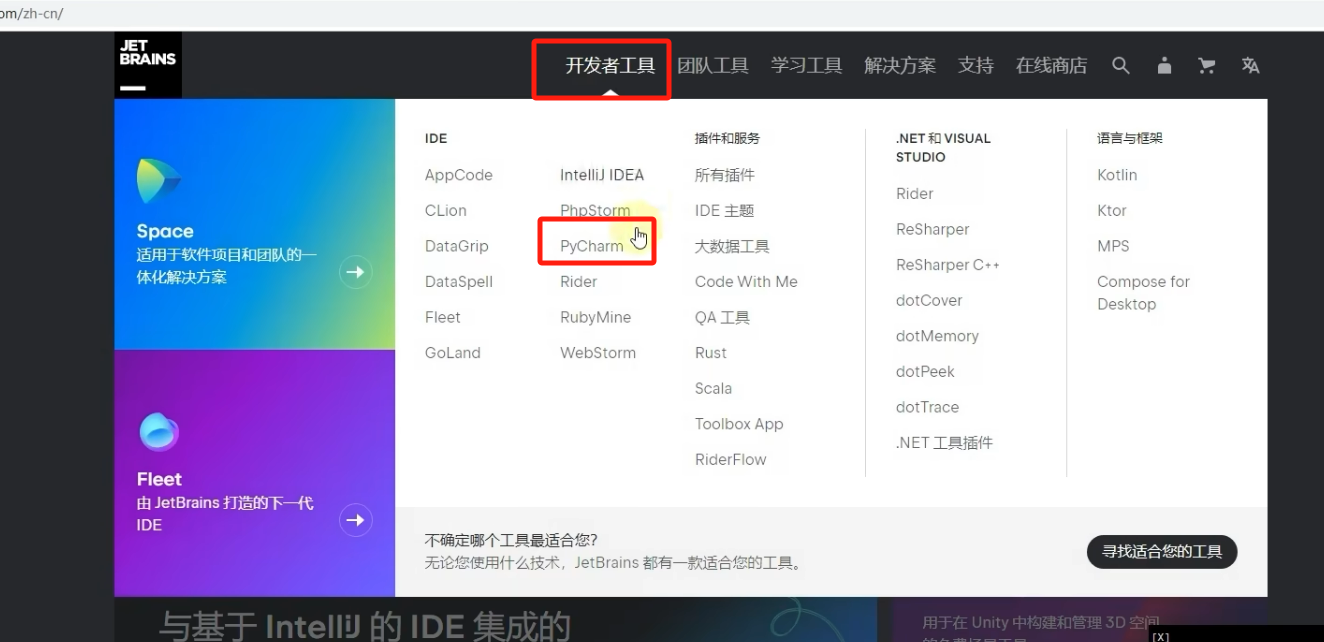Screen dimensions: 1324x642
Task: Open the Compose for Desktop link
Action: point(1144,293)
